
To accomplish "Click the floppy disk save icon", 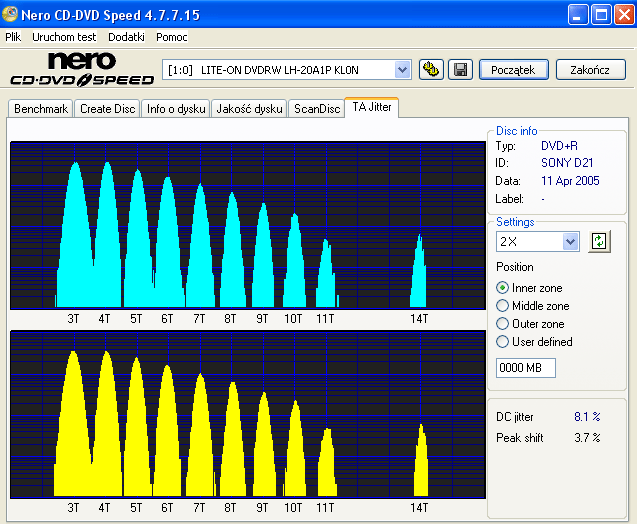I will [460, 69].
